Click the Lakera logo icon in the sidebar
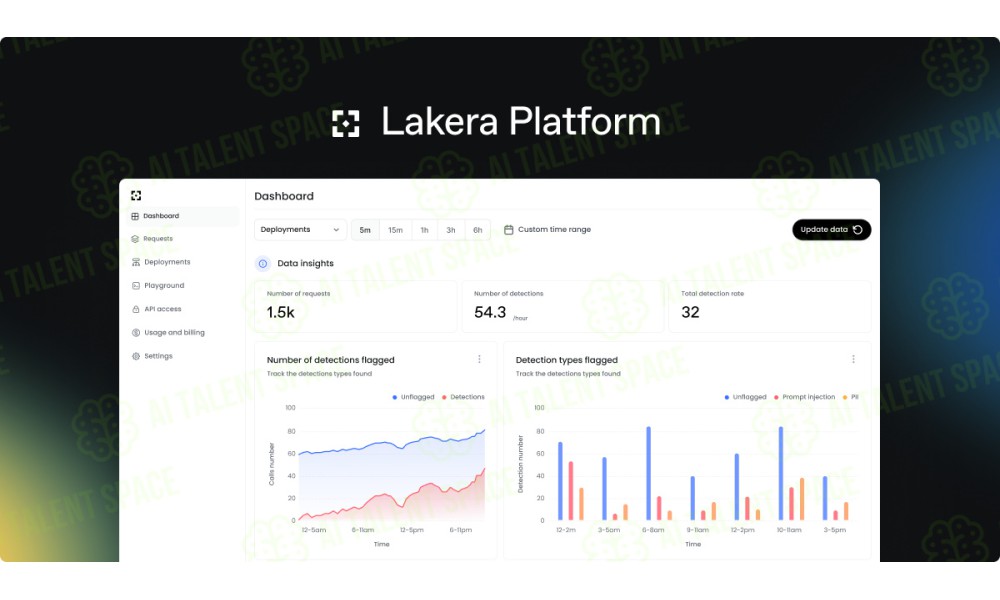Viewport: 1000px width, 600px height. (136, 196)
